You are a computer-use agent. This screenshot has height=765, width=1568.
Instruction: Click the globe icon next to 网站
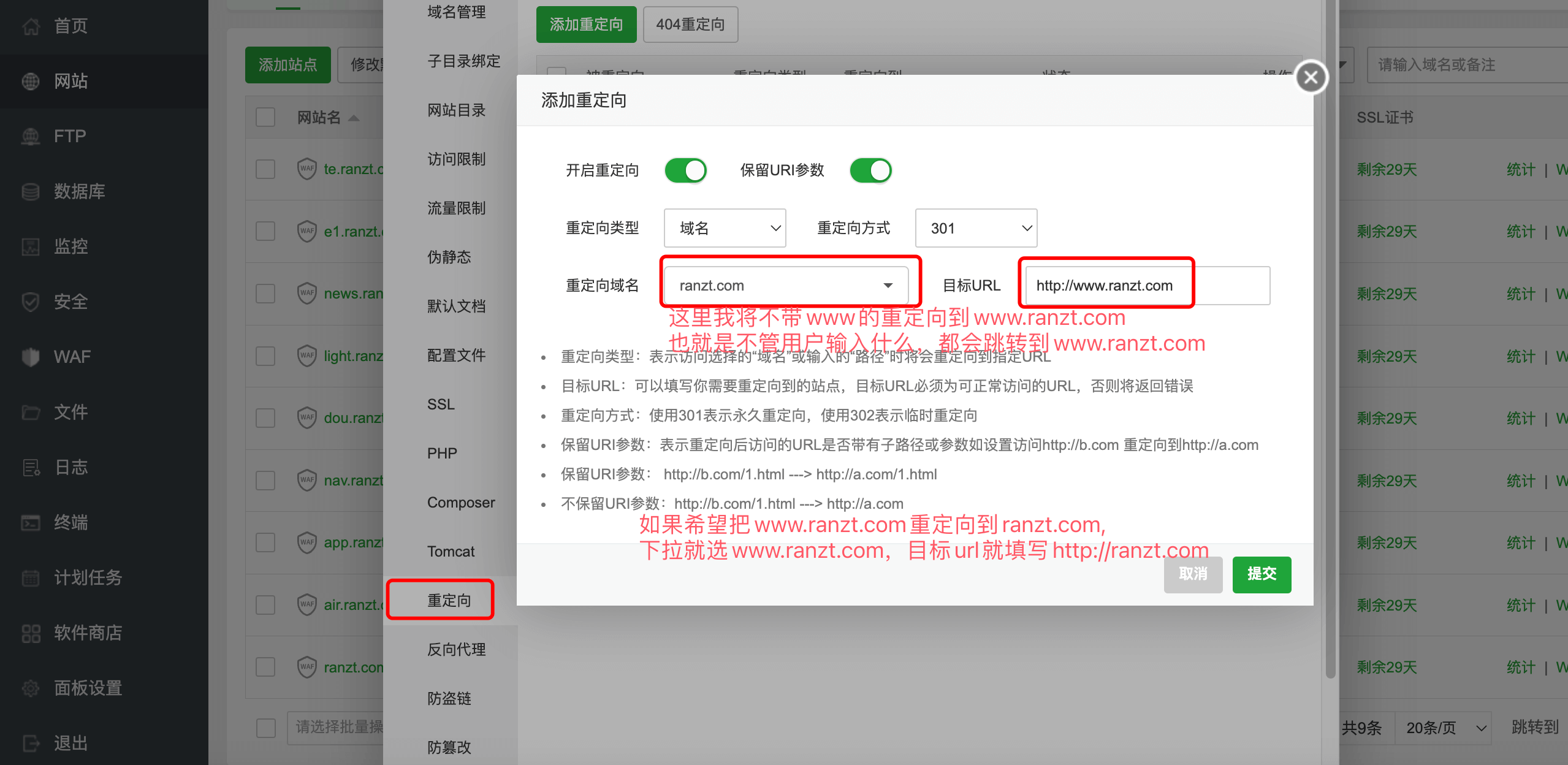[31, 81]
